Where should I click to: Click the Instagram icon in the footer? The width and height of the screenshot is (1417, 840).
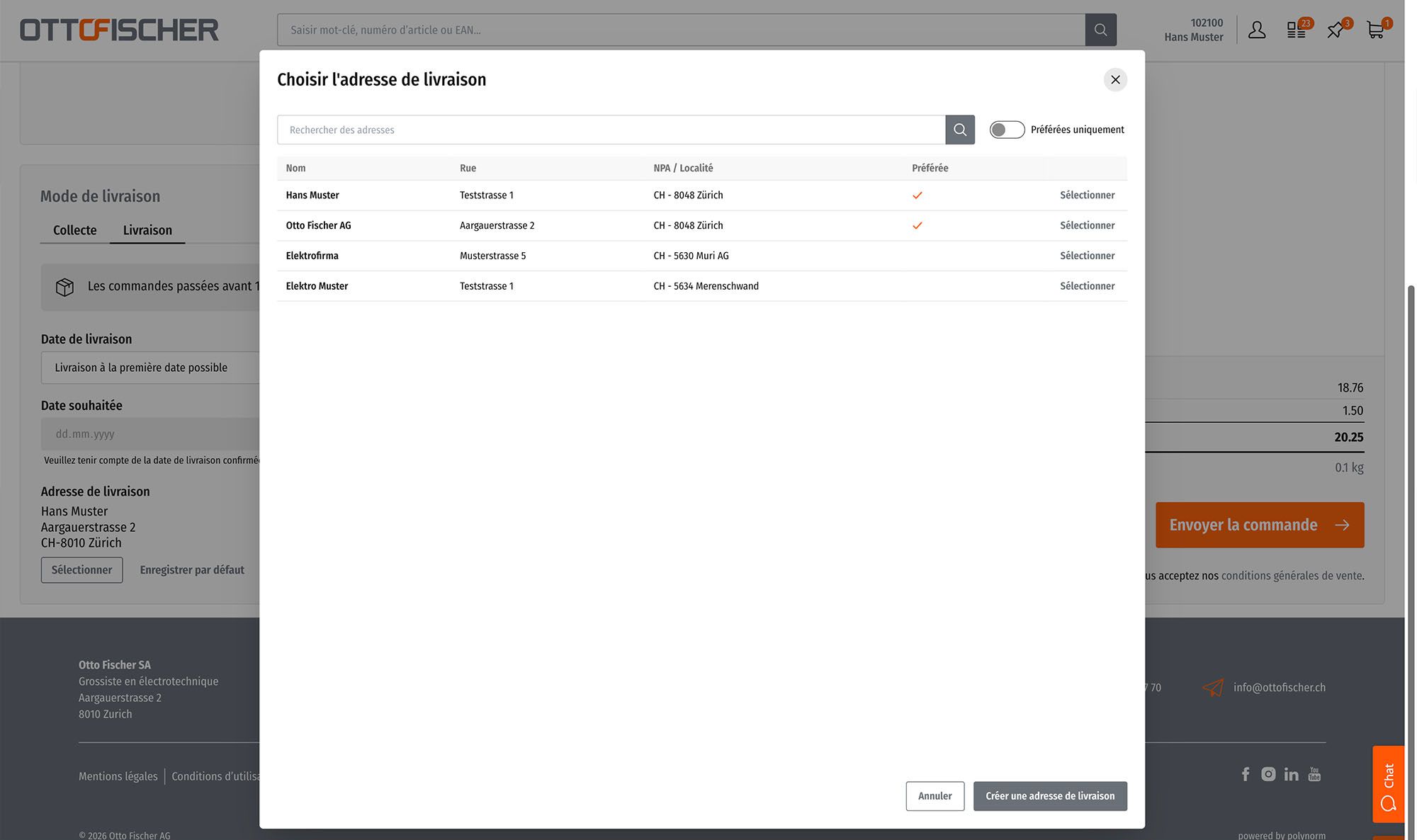(x=1268, y=774)
